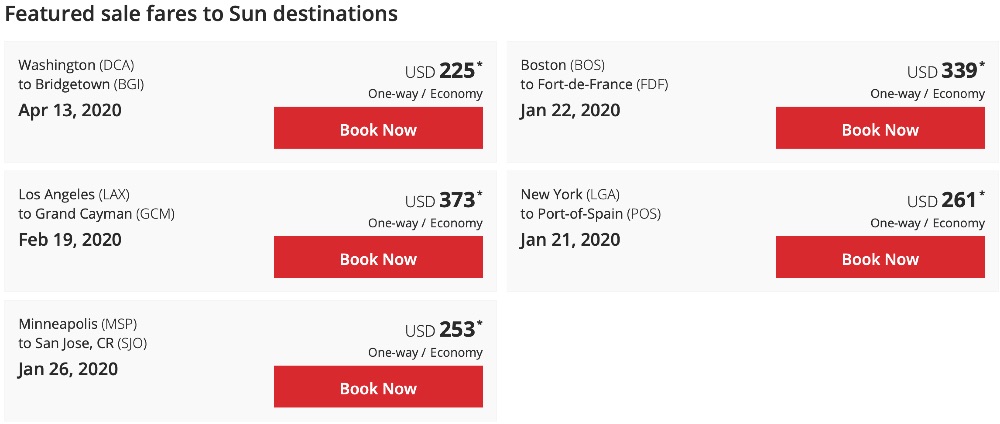Click the Jan 26, 2020 departure date
The image size is (1000, 424).
68,369
